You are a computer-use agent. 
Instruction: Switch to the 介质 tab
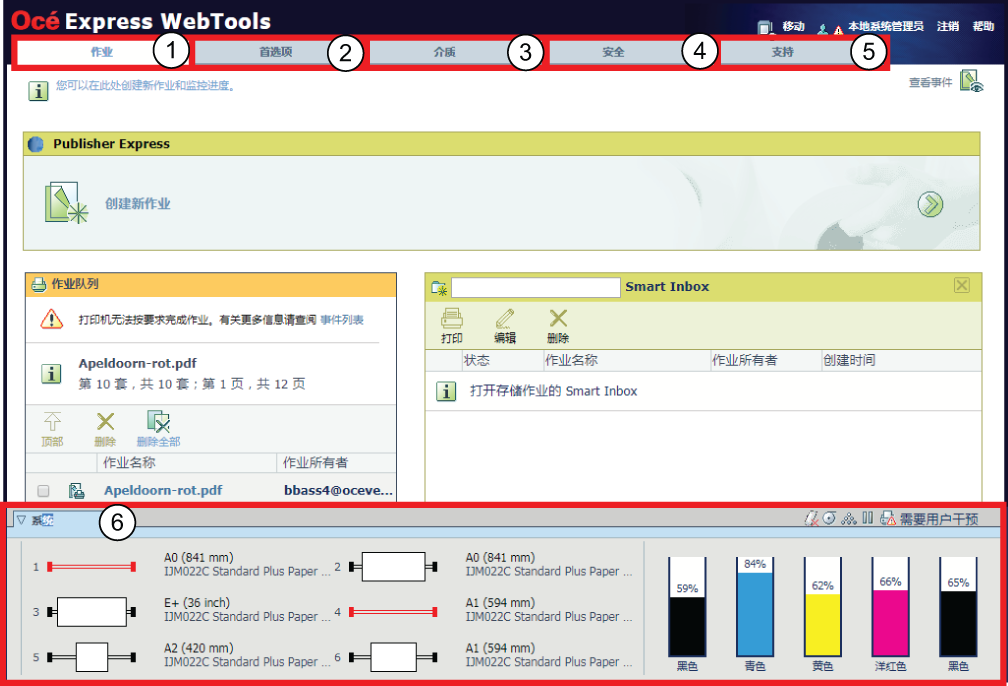point(444,52)
